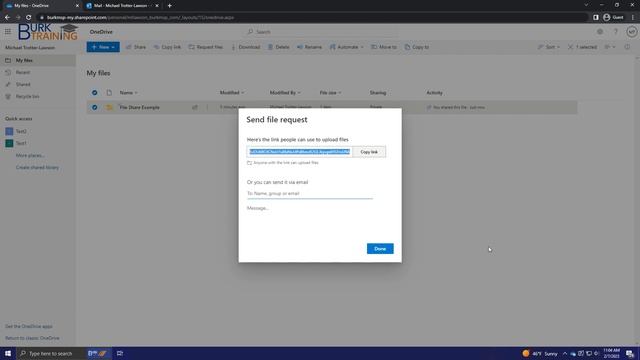Screen dimensions: 640x360
Task: Click the Sharing column header
Action: (x=378, y=93)
